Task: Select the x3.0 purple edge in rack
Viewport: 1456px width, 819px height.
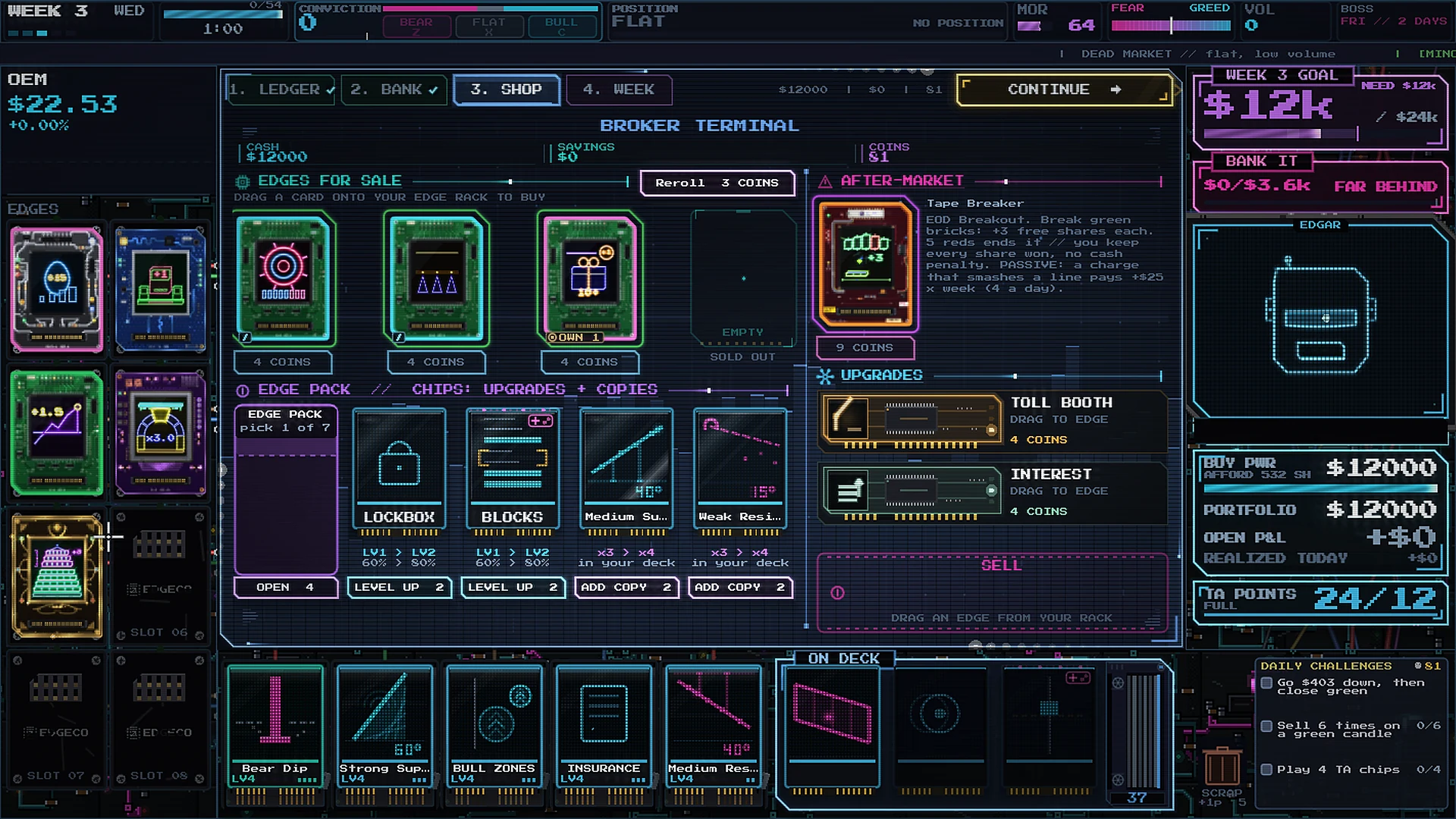Action: (x=161, y=432)
